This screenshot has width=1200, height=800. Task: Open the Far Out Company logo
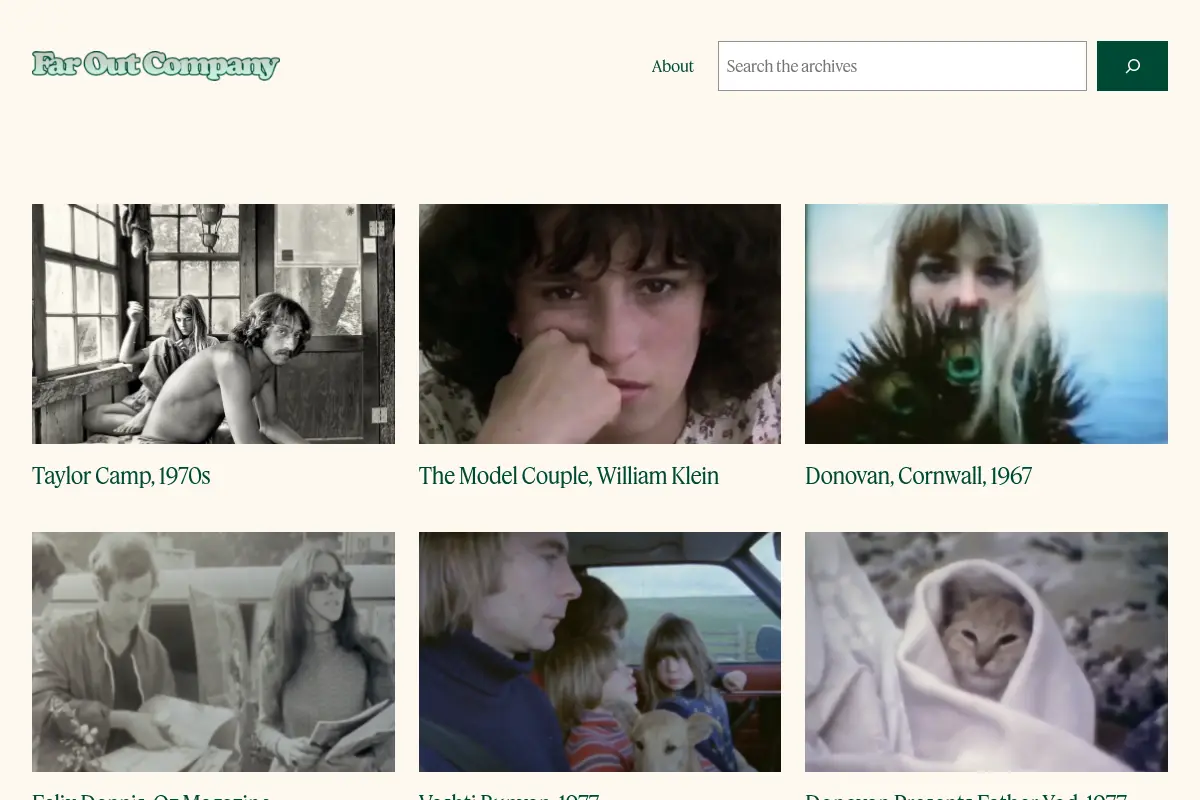[156, 66]
